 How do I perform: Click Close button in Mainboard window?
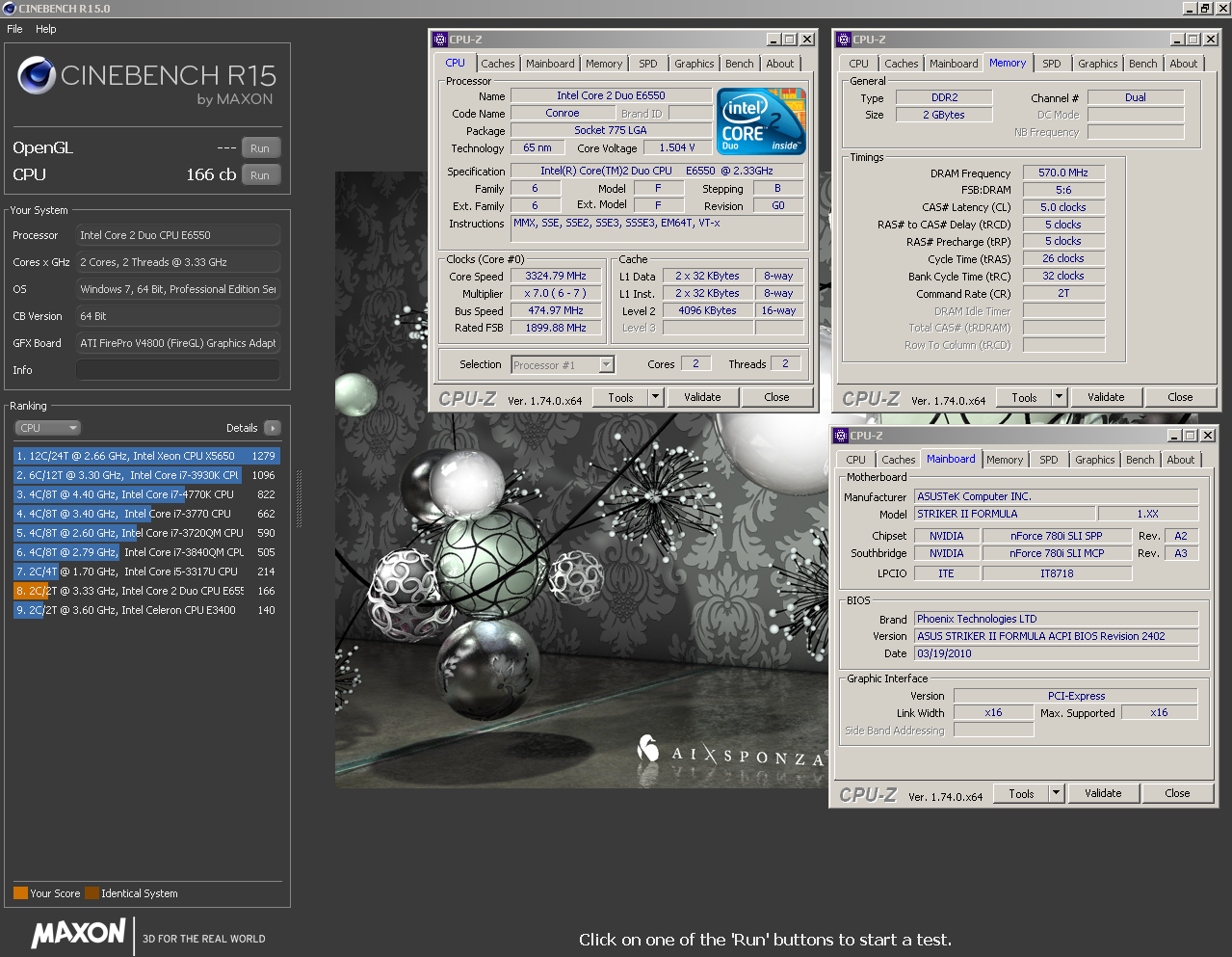(1177, 793)
